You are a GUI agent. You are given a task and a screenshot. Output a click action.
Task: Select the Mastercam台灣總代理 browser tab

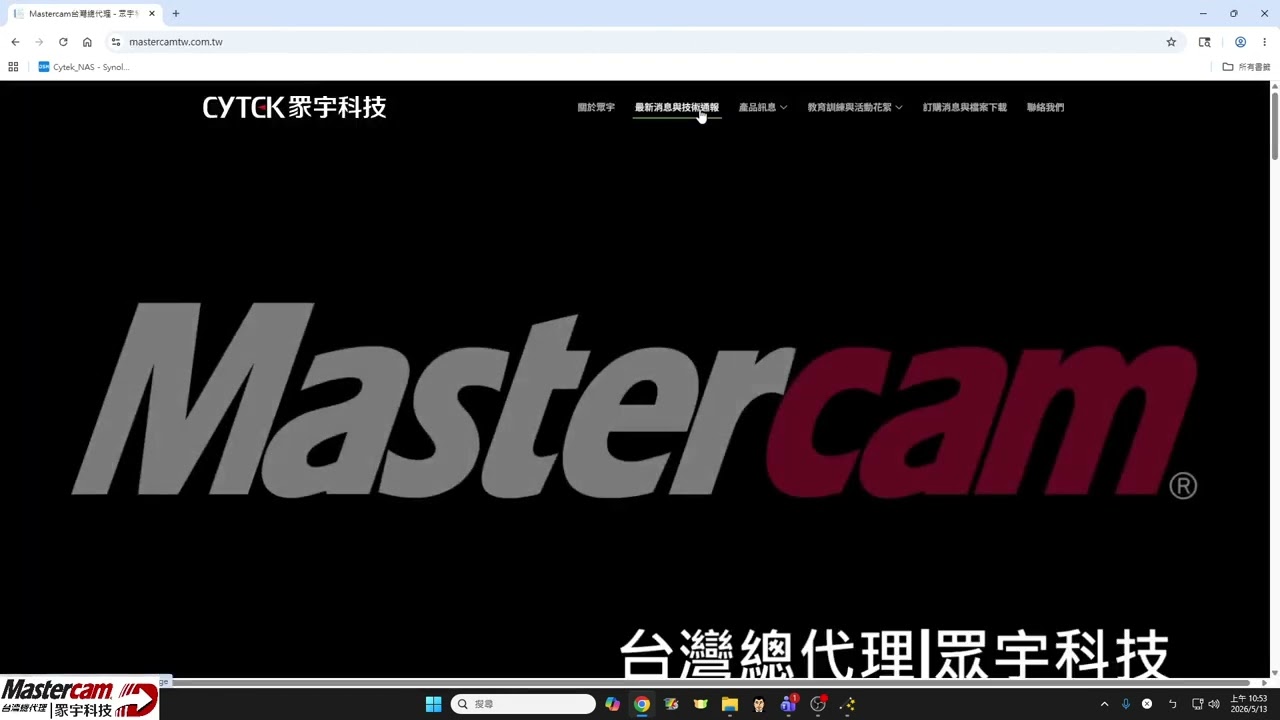pos(84,14)
